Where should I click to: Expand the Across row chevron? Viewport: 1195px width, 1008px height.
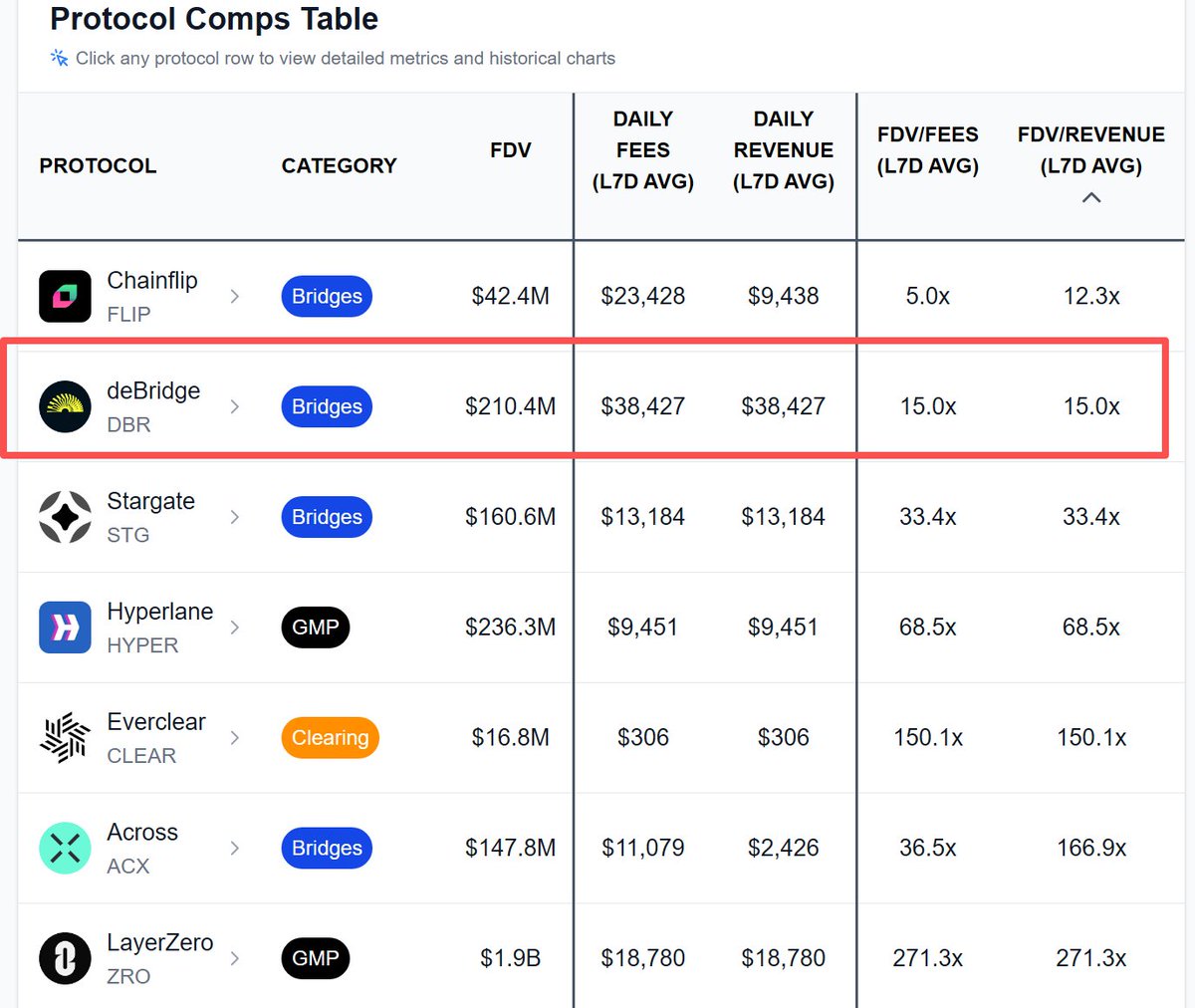[x=235, y=849]
